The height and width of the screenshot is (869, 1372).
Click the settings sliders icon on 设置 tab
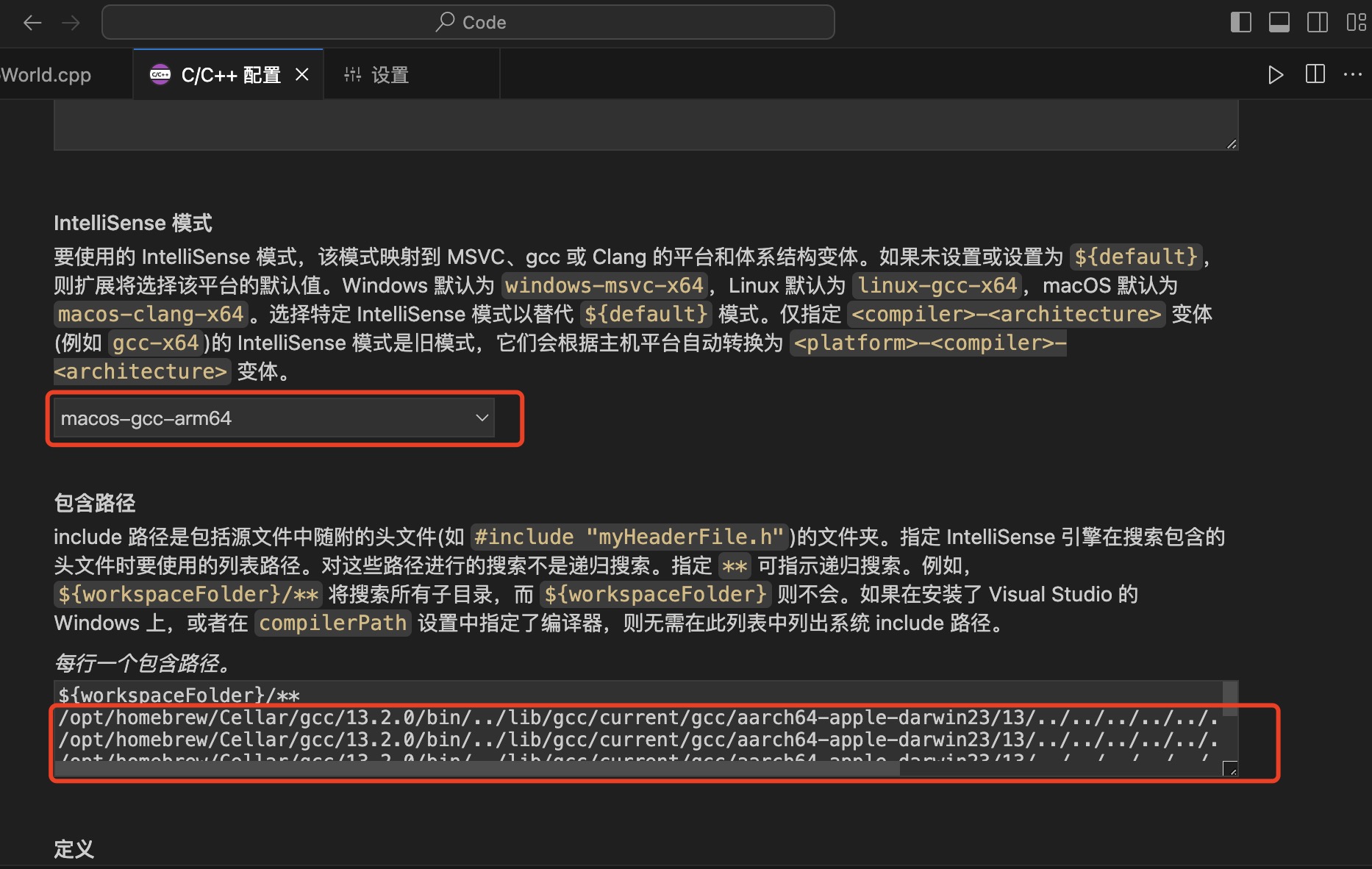[353, 74]
